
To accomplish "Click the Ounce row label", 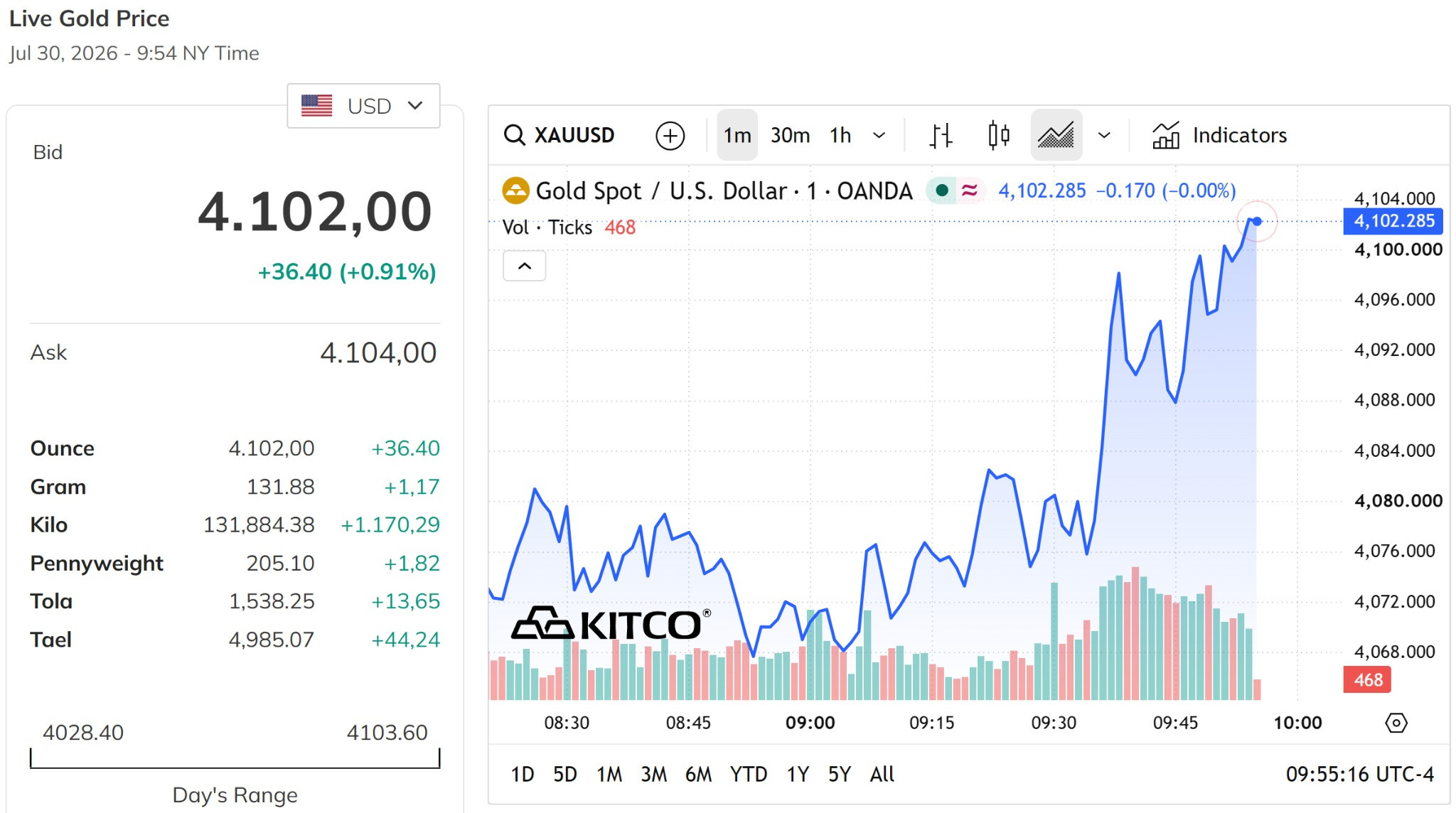I will [63, 448].
